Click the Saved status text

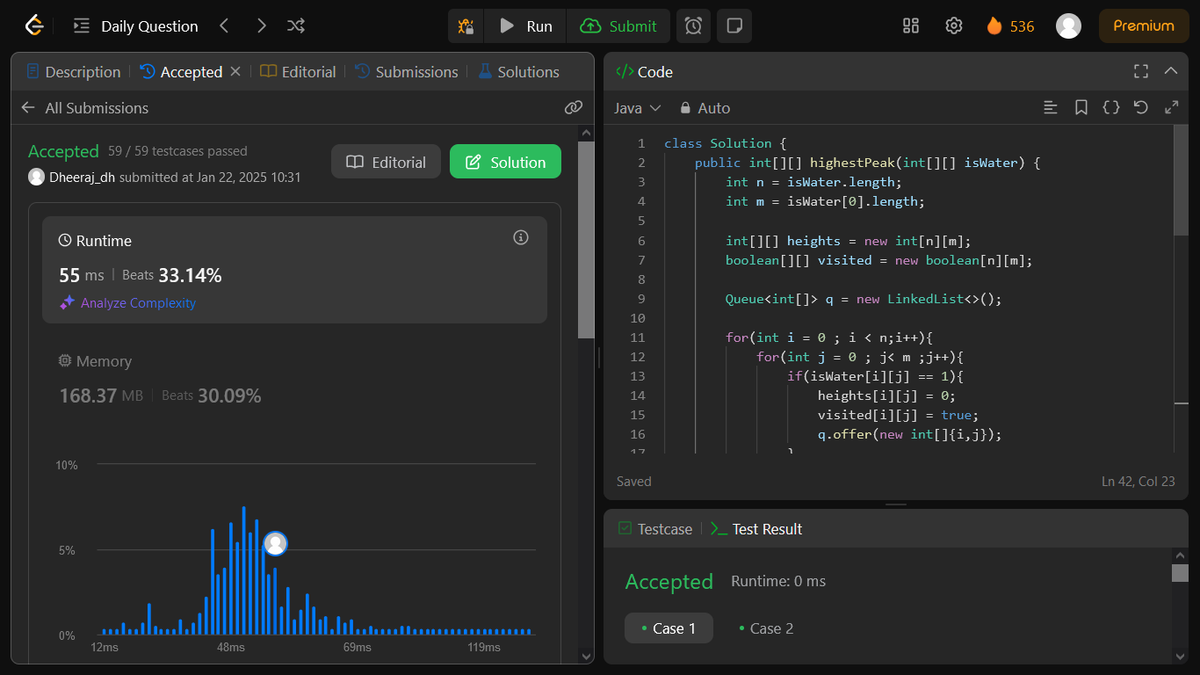[634, 481]
